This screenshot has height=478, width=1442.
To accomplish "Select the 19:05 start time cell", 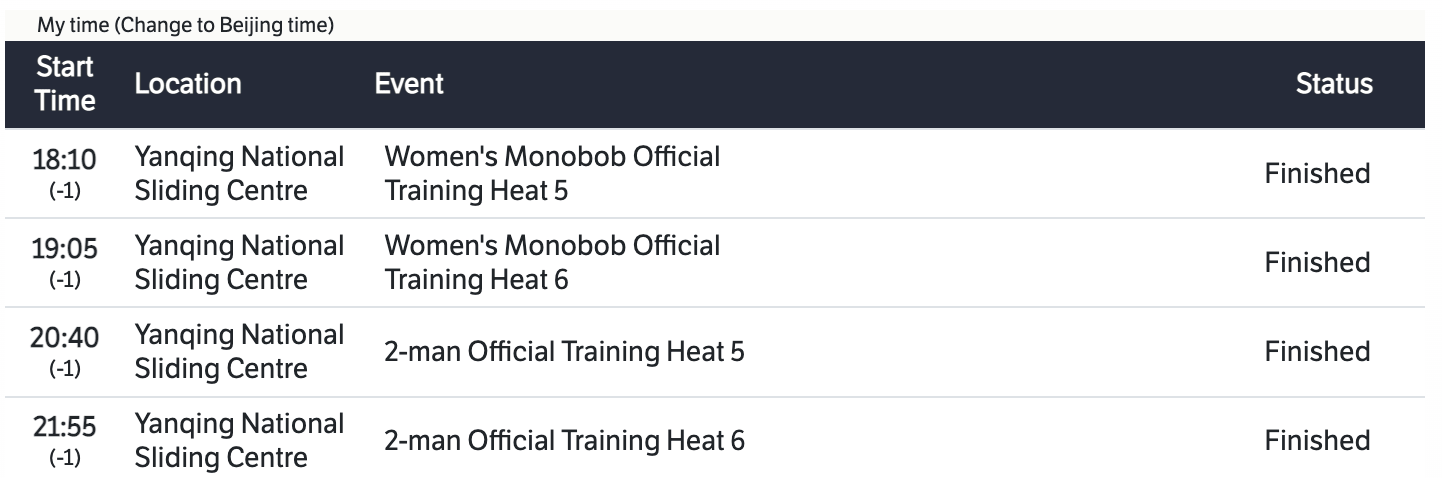I will coord(66,262).
